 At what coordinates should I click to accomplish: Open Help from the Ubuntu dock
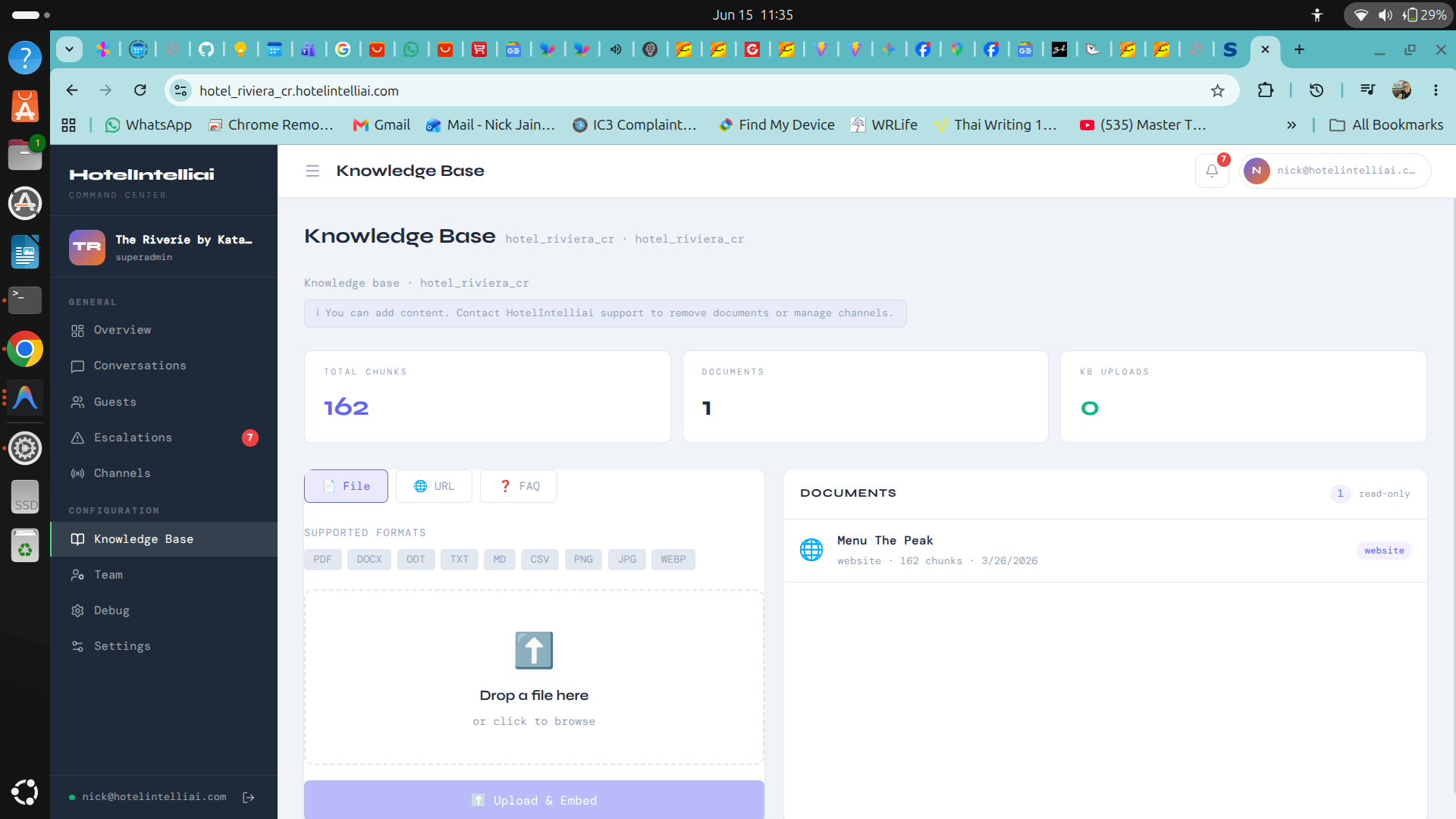[x=25, y=58]
